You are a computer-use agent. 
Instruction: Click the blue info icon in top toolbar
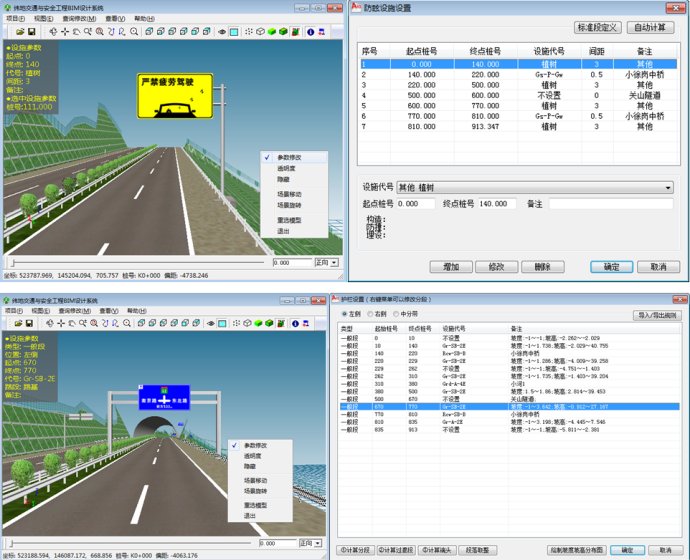[310, 31]
